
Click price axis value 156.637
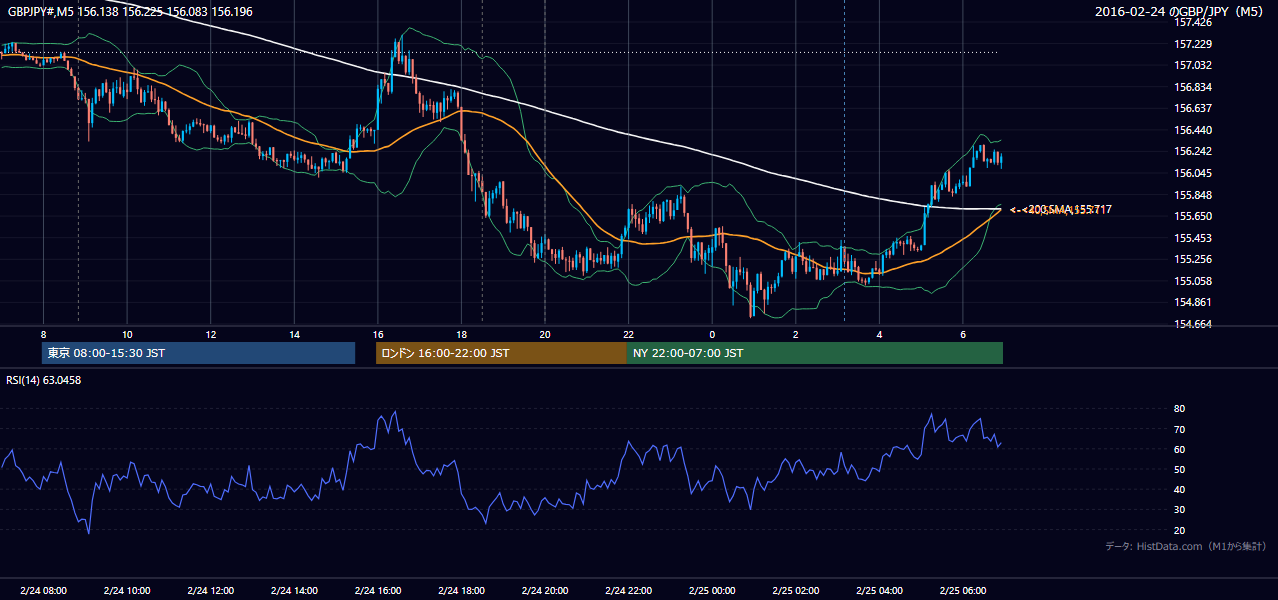click(1194, 108)
